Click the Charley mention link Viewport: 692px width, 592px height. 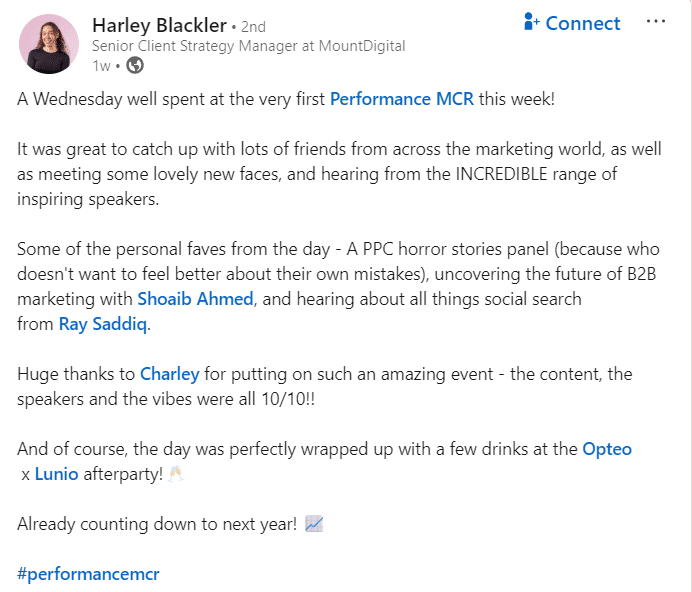pos(169,375)
